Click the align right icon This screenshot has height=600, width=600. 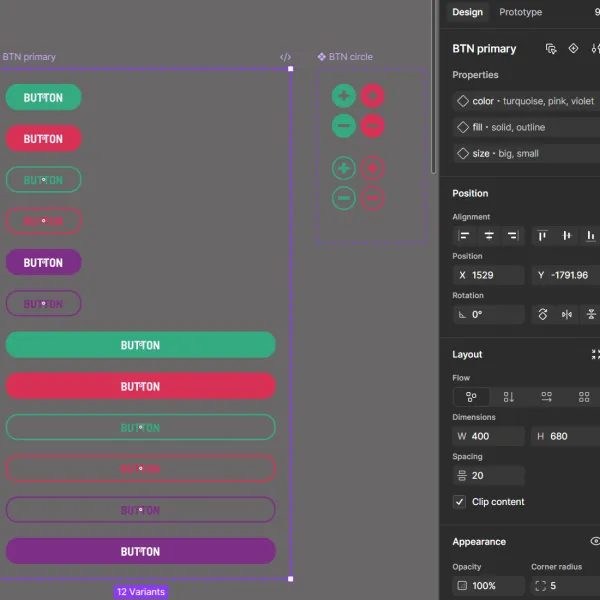(513, 236)
